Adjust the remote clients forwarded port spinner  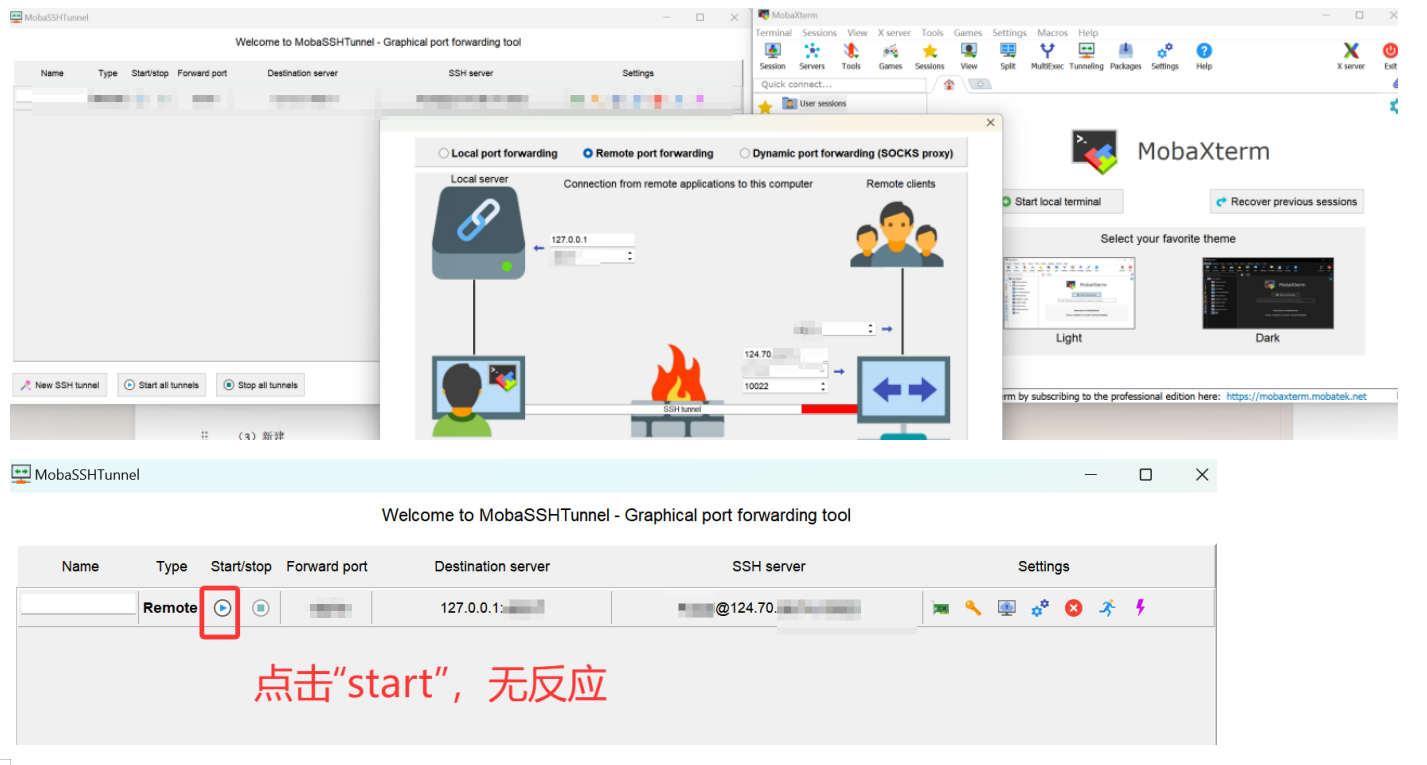click(871, 328)
